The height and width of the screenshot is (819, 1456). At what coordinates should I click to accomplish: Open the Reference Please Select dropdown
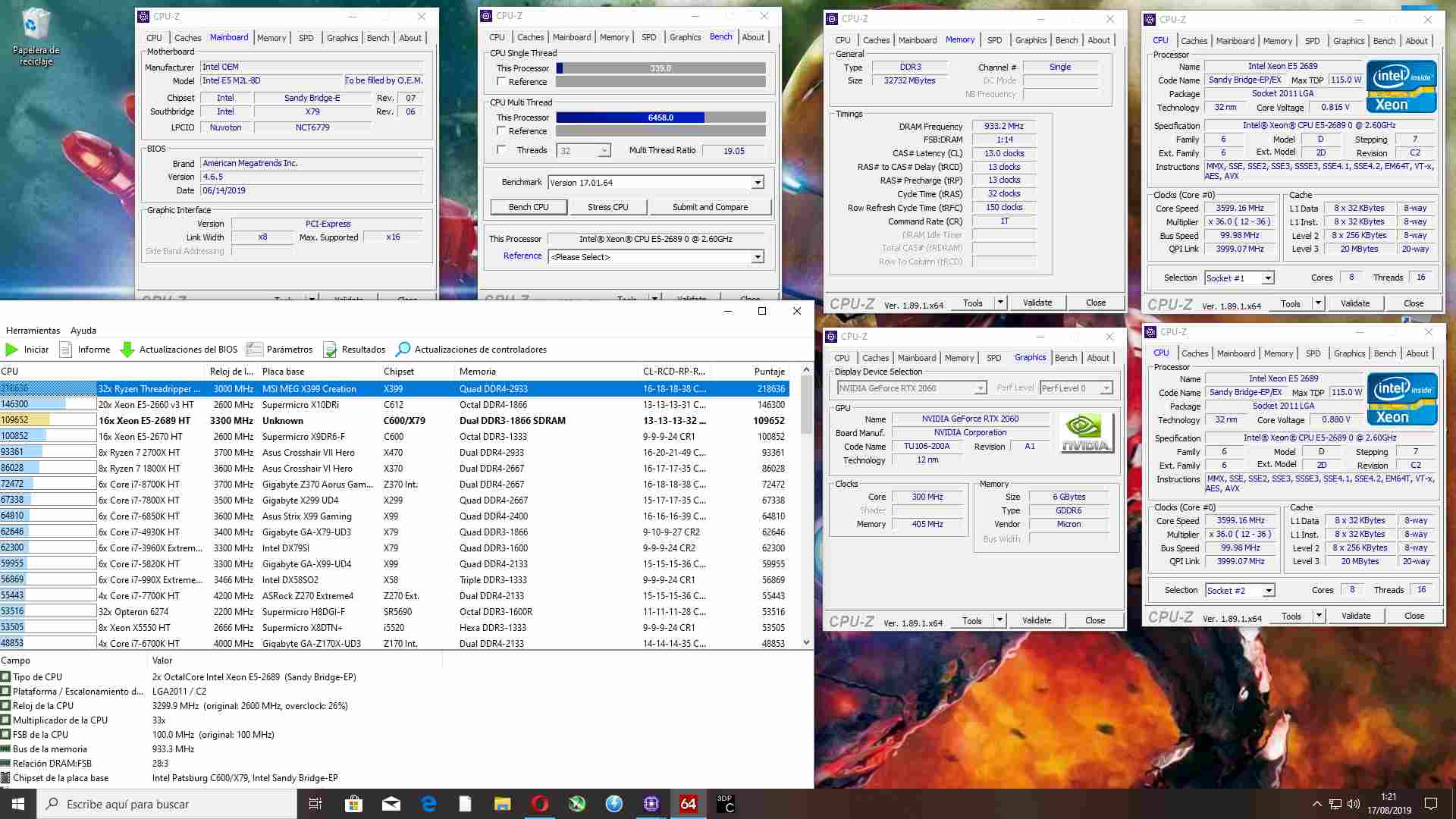point(757,257)
